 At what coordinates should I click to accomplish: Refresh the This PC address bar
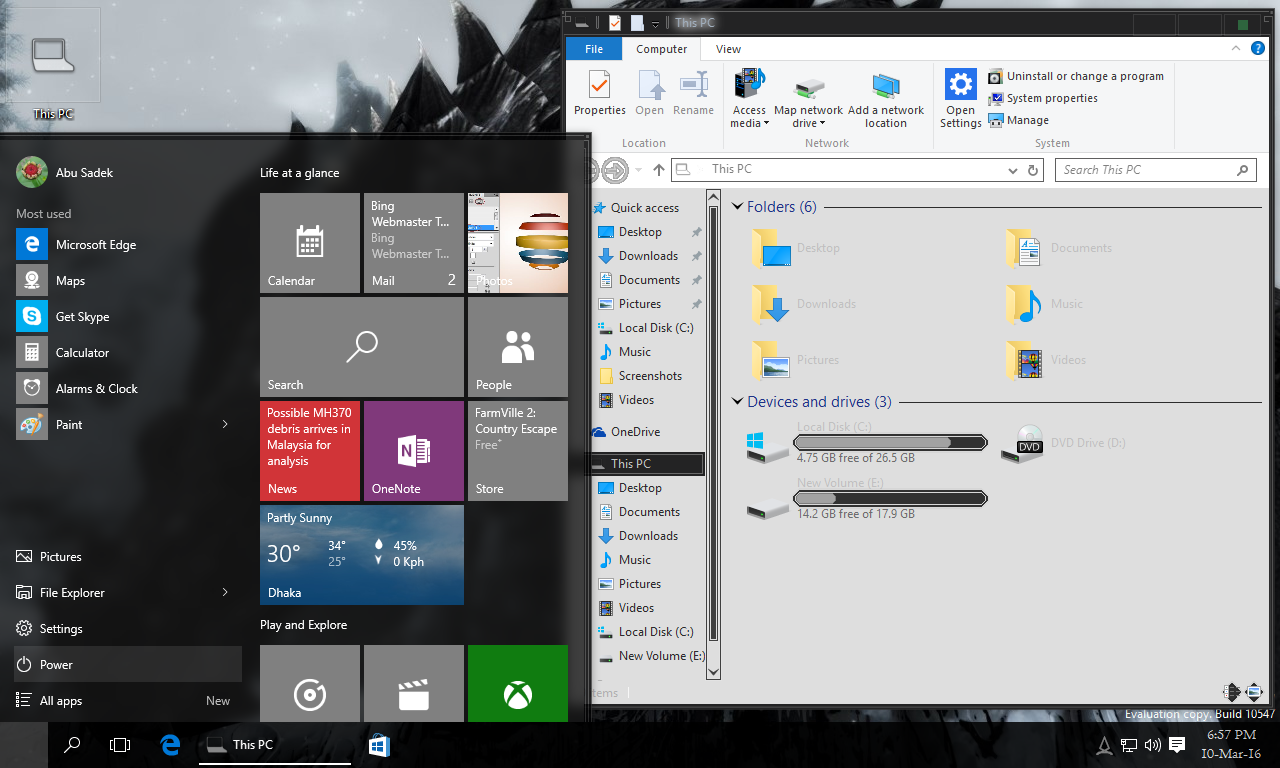(1034, 170)
